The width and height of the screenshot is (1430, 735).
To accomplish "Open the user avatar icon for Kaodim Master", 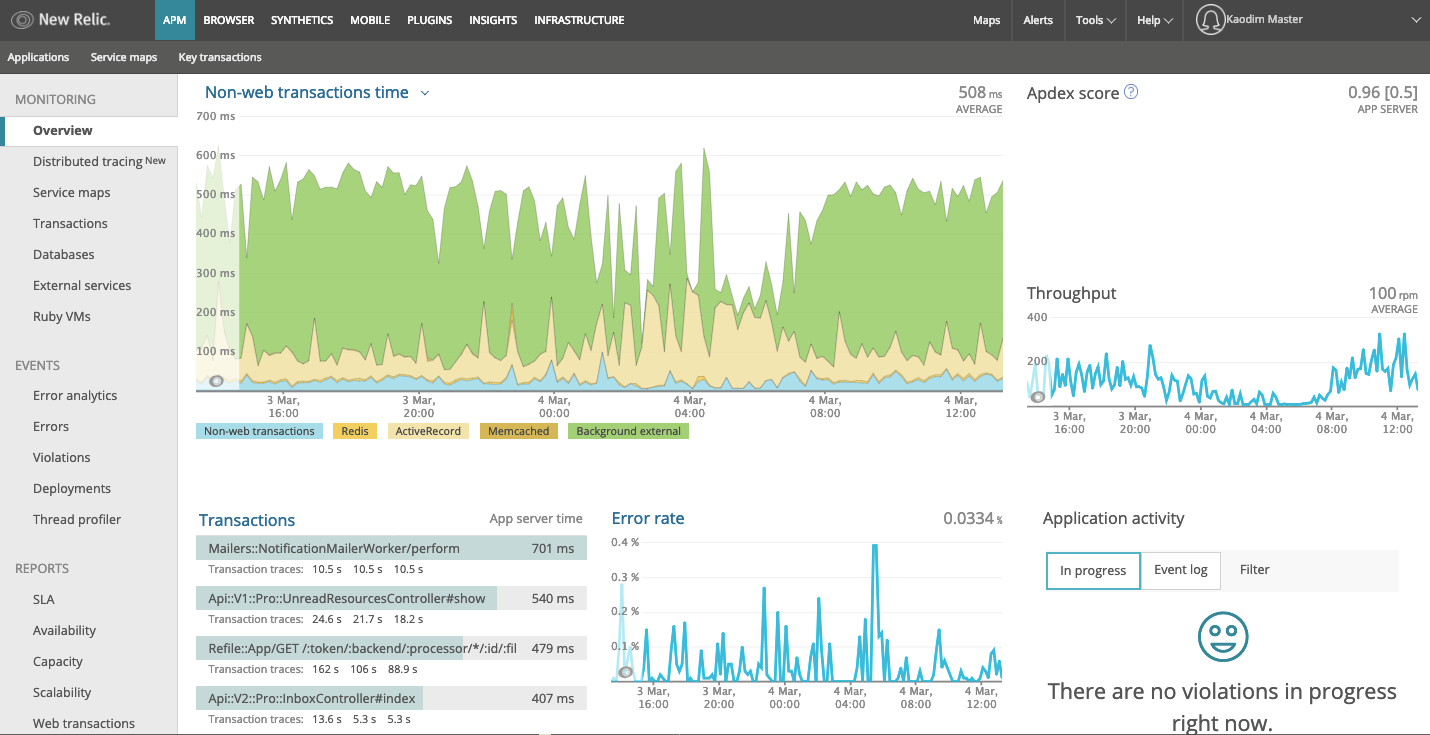I will (1211, 20).
